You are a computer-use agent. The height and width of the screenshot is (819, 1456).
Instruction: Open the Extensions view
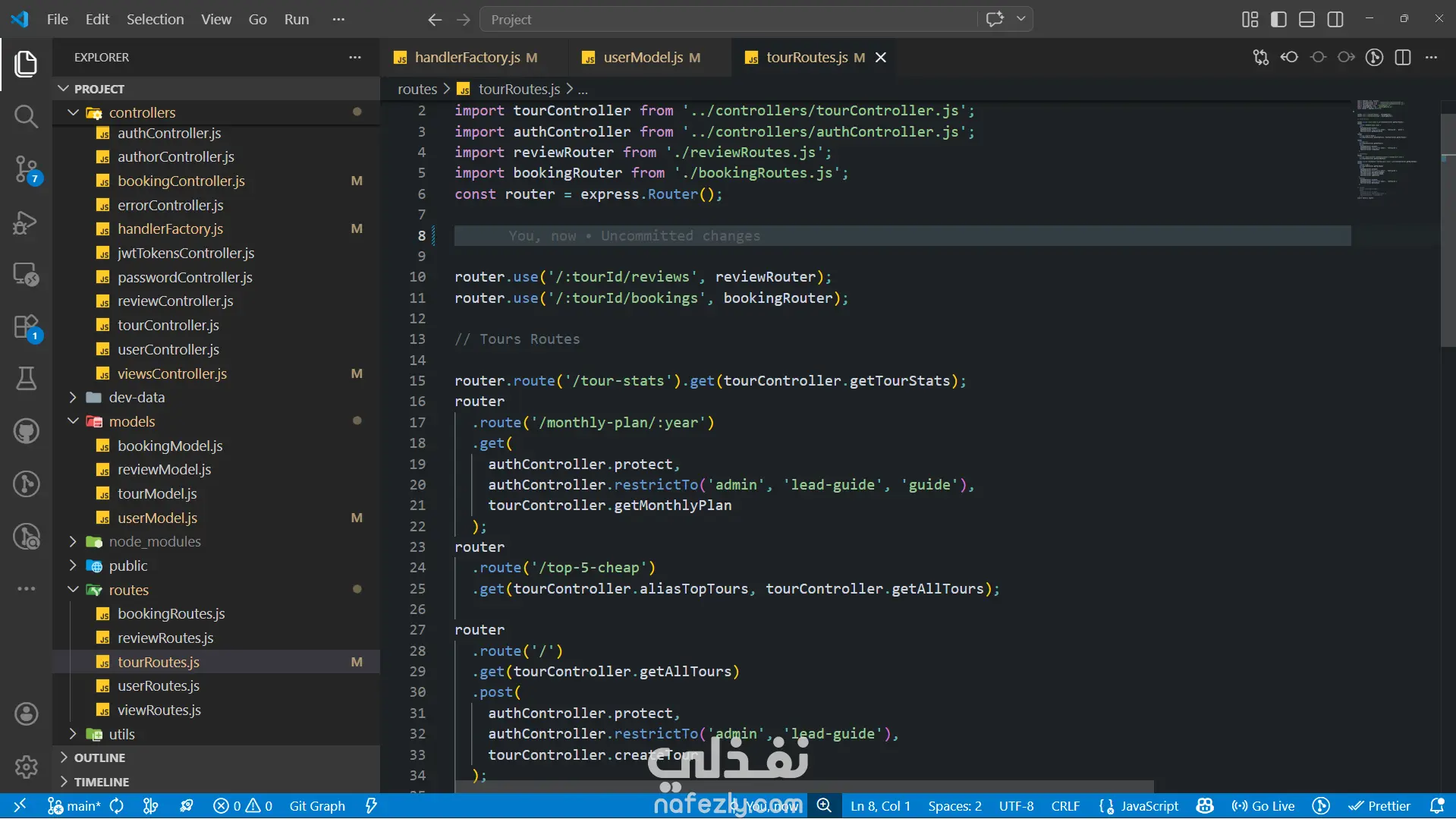point(26,327)
